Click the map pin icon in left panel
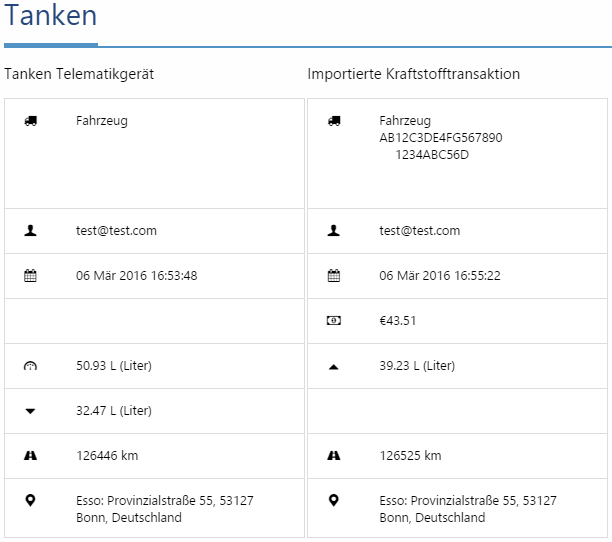Screen dimensions: 612x542 pyautogui.click(x=30, y=500)
